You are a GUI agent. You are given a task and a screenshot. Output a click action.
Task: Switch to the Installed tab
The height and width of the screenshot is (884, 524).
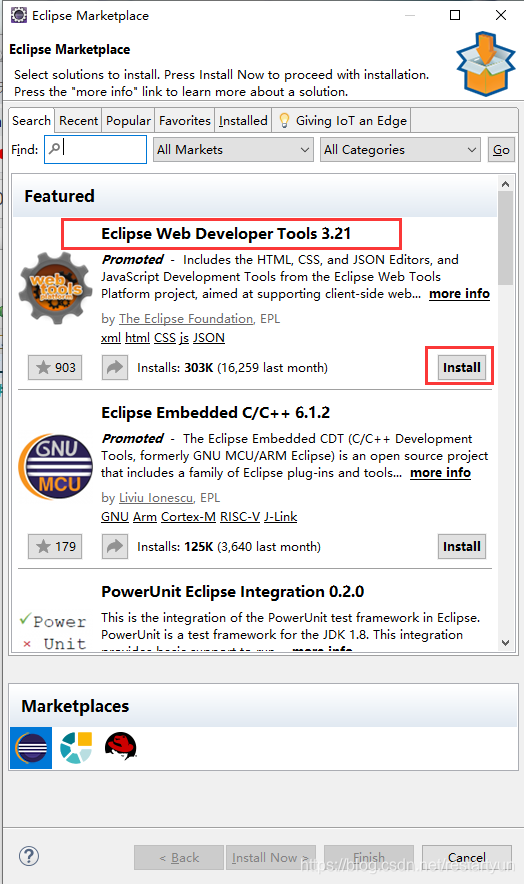[243, 121]
